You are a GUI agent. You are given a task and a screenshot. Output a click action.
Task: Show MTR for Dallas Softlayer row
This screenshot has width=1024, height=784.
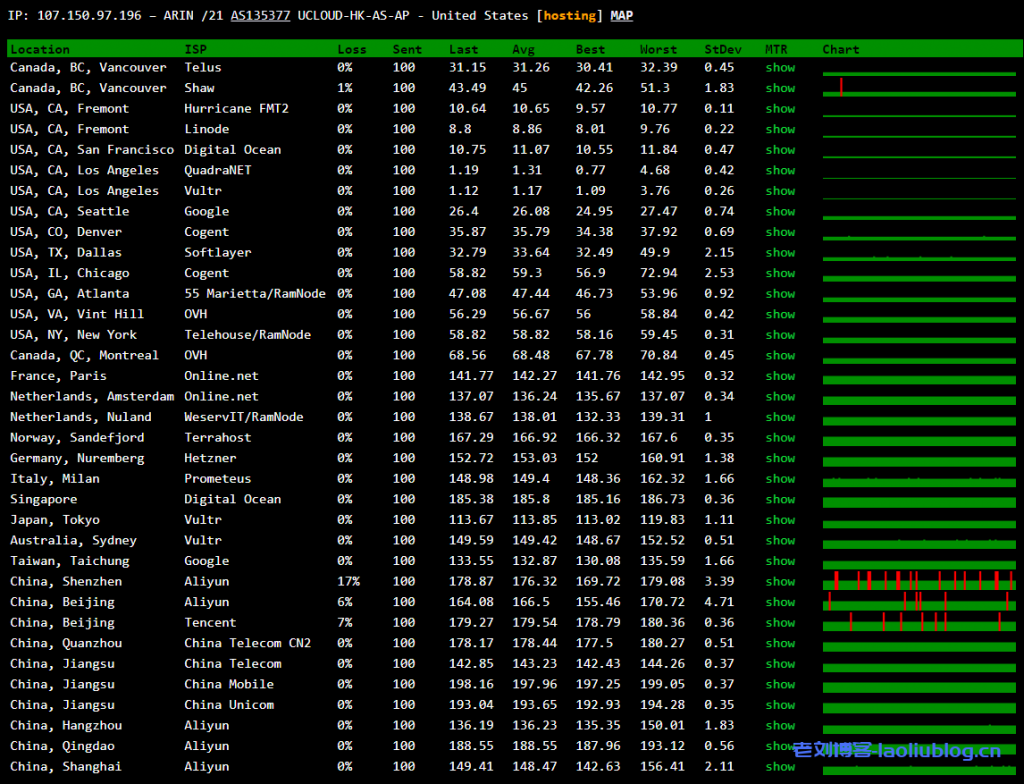(780, 253)
